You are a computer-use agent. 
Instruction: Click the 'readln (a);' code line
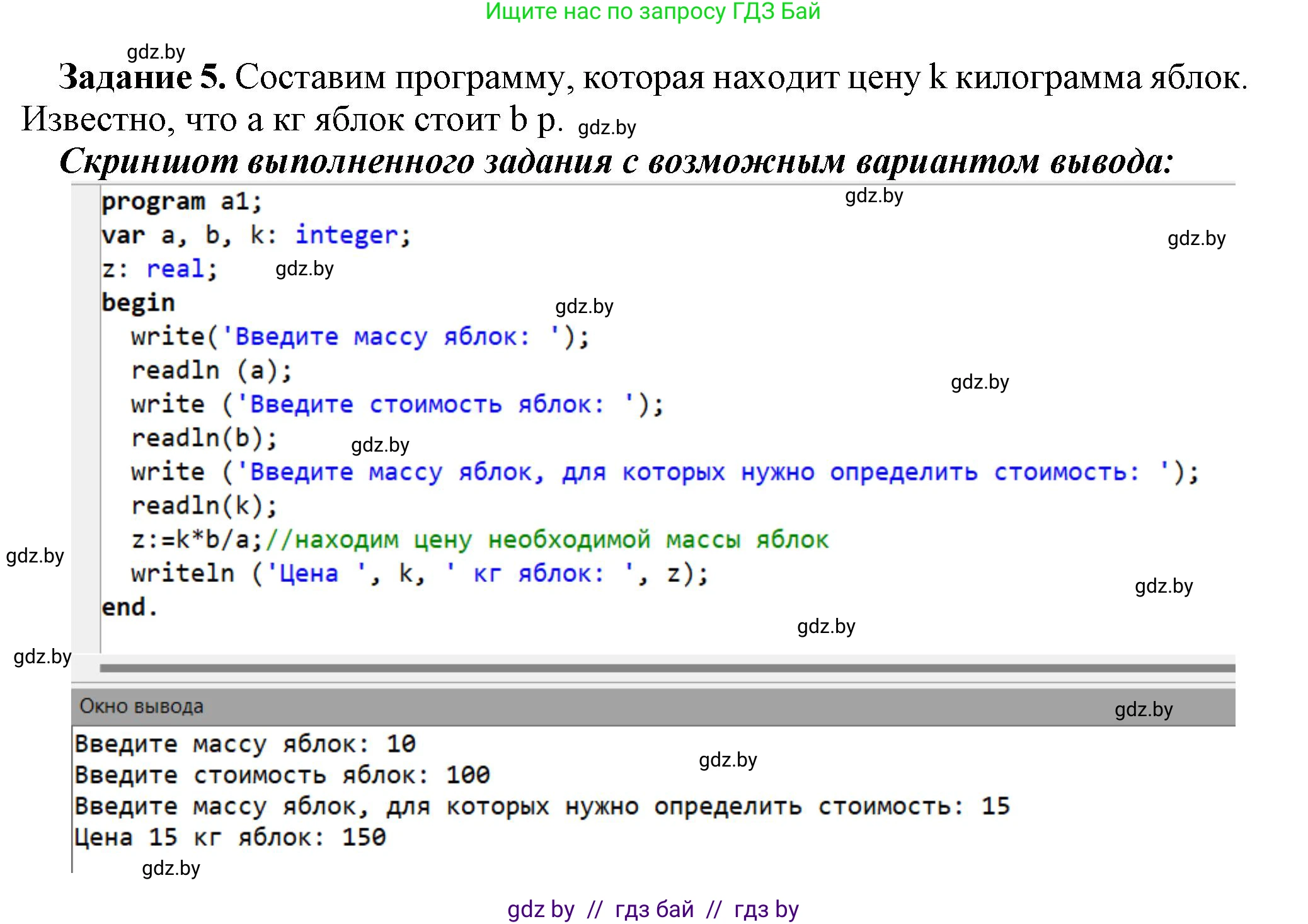tap(211, 370)
